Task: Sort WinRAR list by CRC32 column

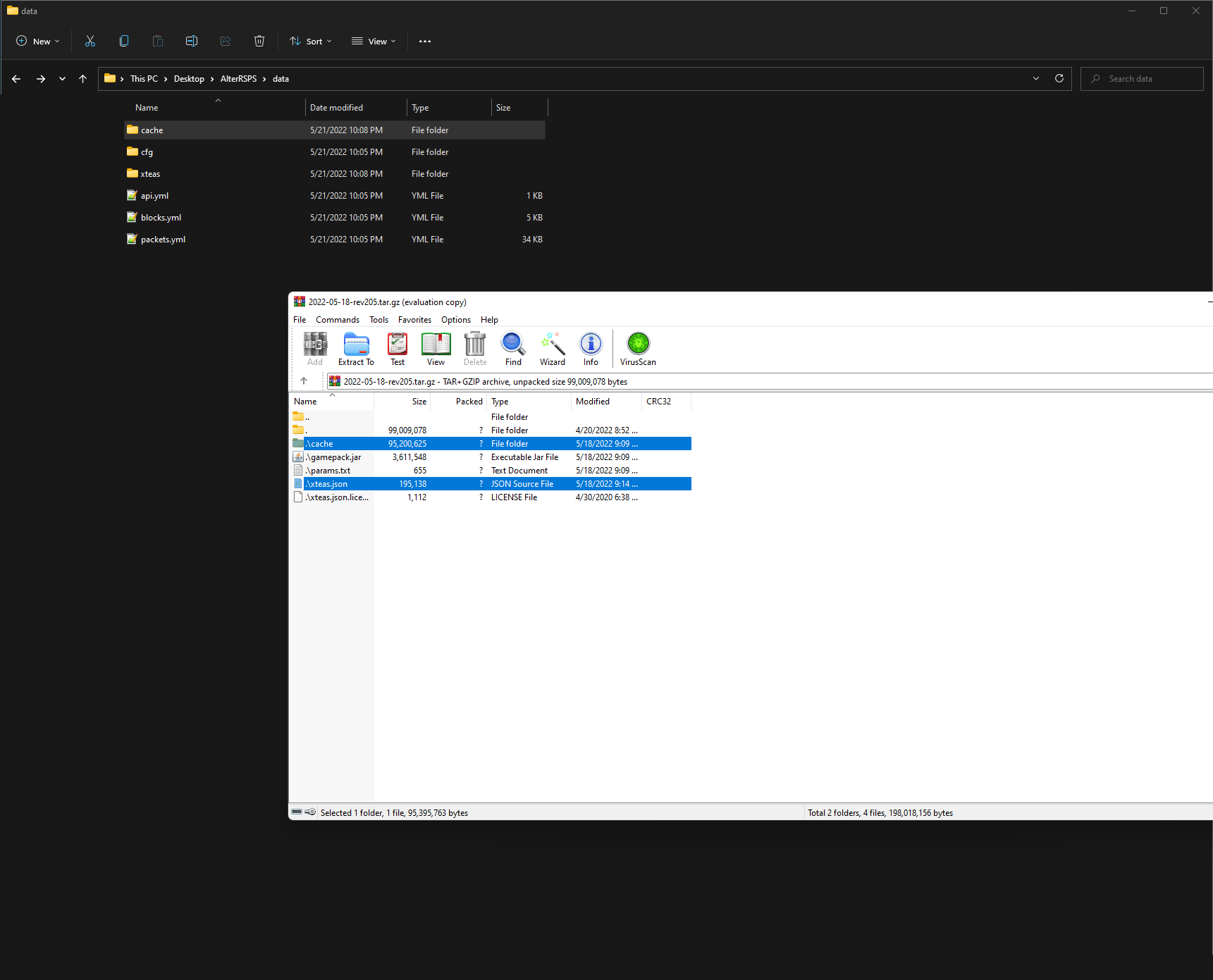Action: point(666,402)
